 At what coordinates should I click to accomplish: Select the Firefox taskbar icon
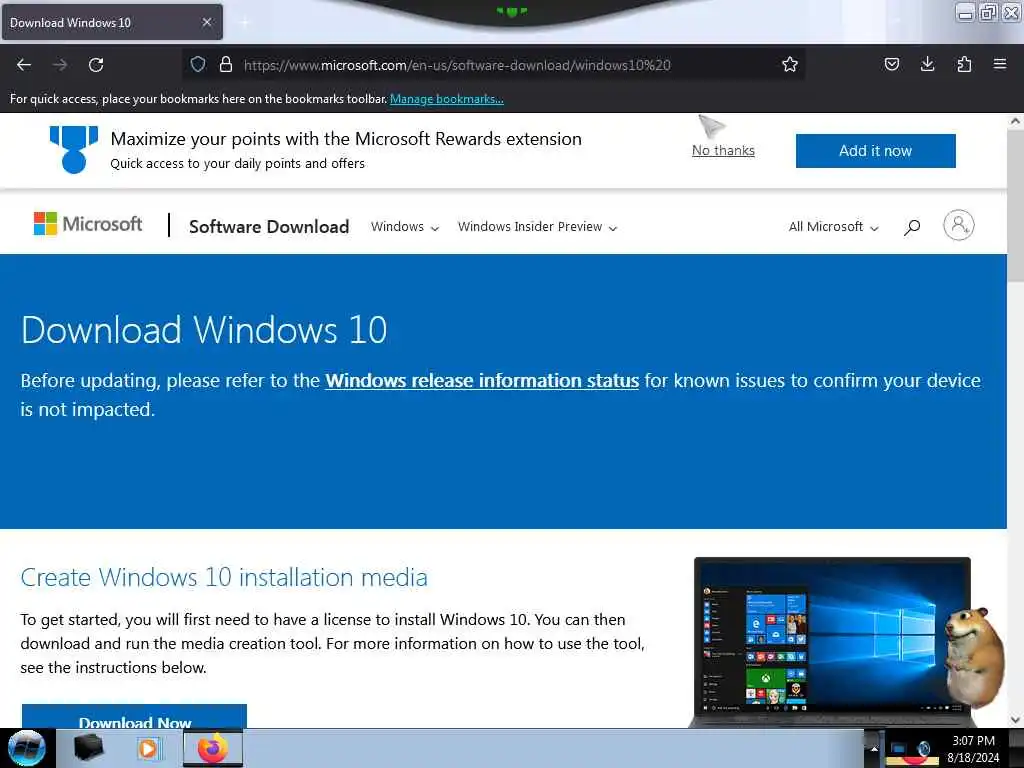coord(212,748)
